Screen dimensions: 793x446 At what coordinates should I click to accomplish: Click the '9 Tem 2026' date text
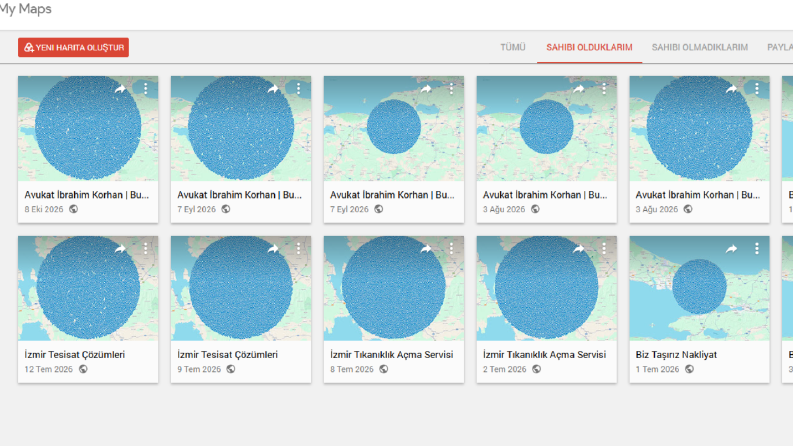pos(199,369)
